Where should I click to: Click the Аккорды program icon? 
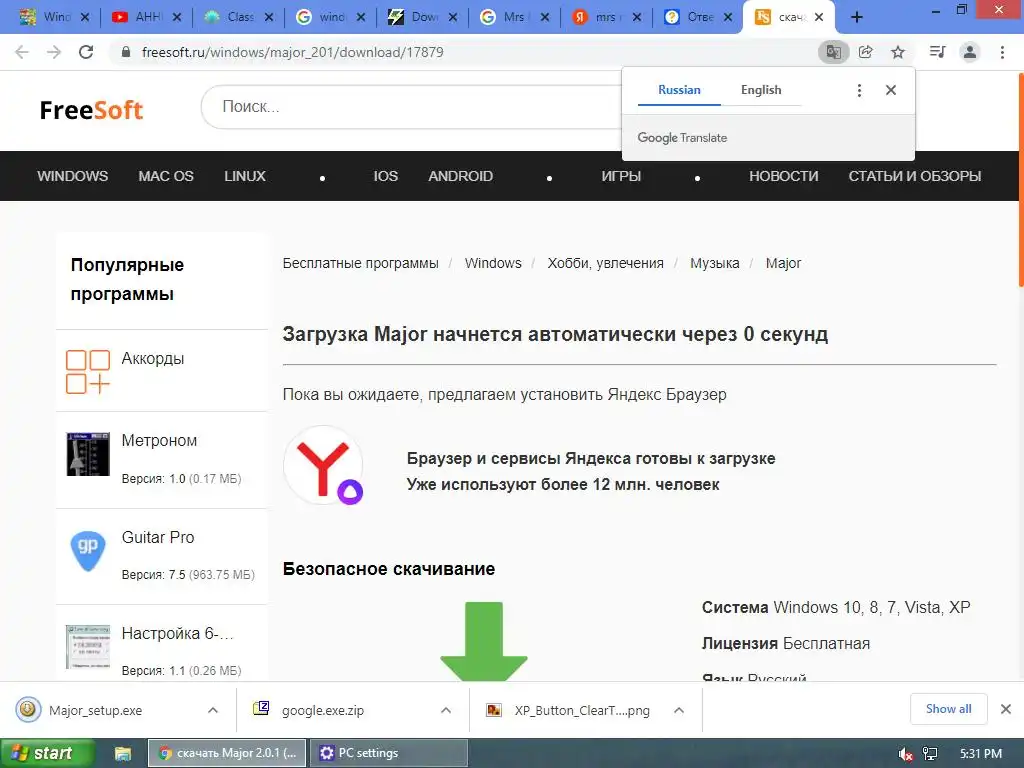[x=88, y=372]
